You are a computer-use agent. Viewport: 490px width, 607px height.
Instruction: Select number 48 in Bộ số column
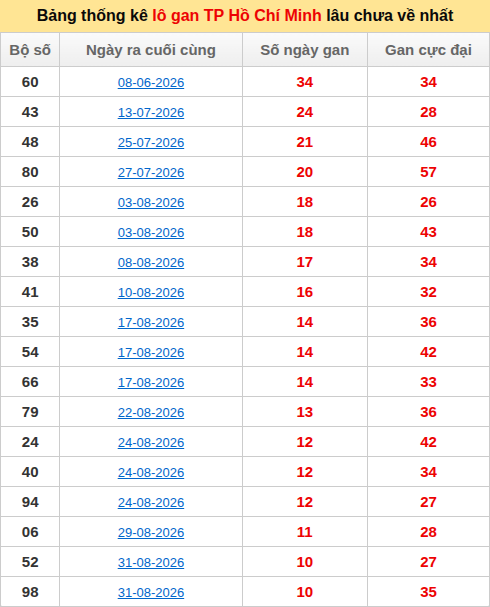(30, 142)
